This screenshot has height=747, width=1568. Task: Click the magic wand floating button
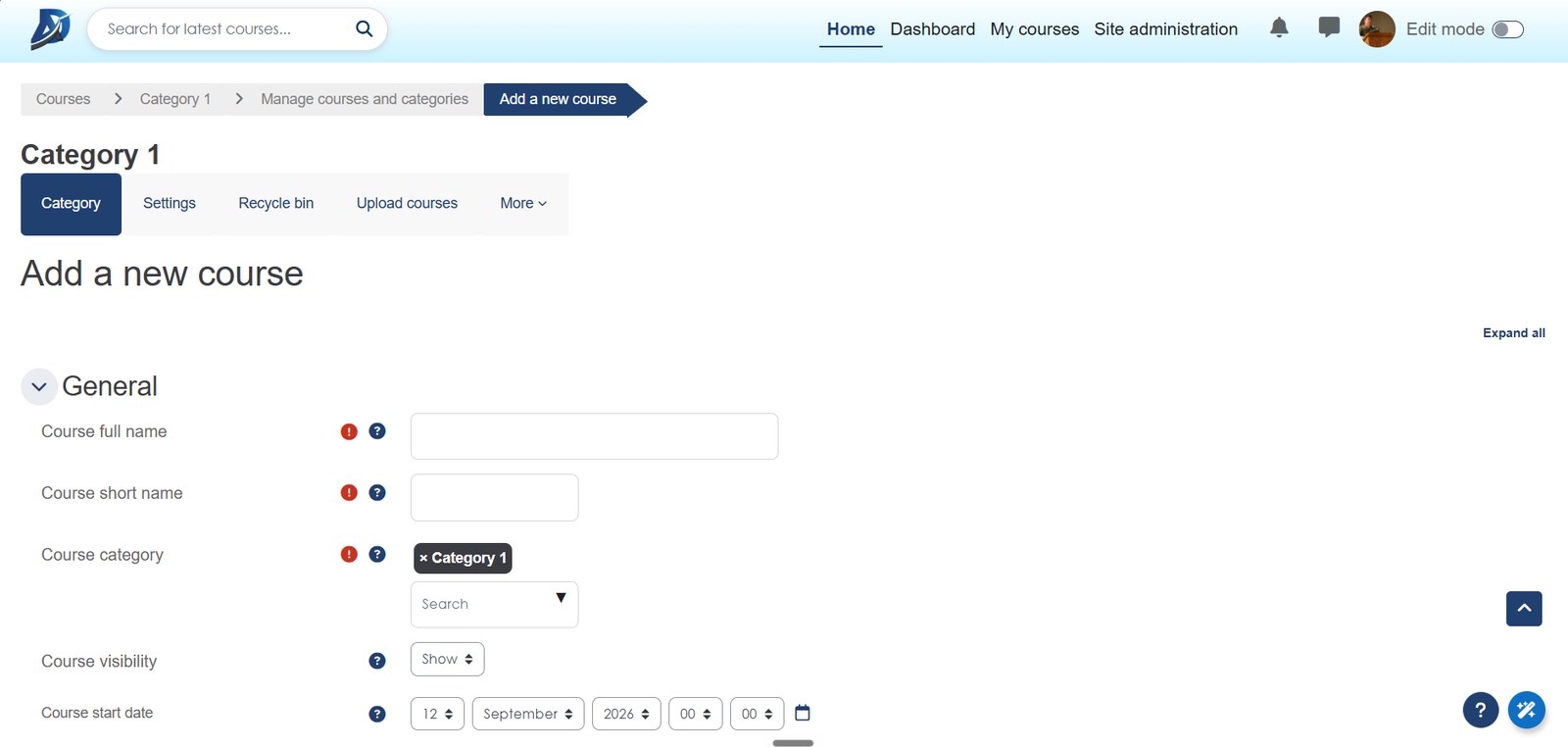coord(1527,710)
